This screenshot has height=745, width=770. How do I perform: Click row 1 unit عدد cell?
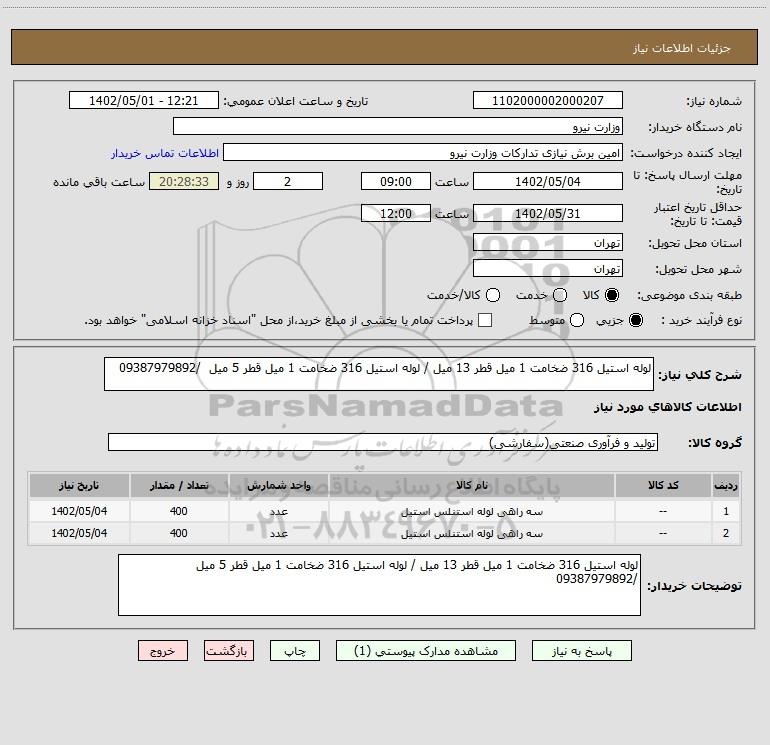(278, 511)
